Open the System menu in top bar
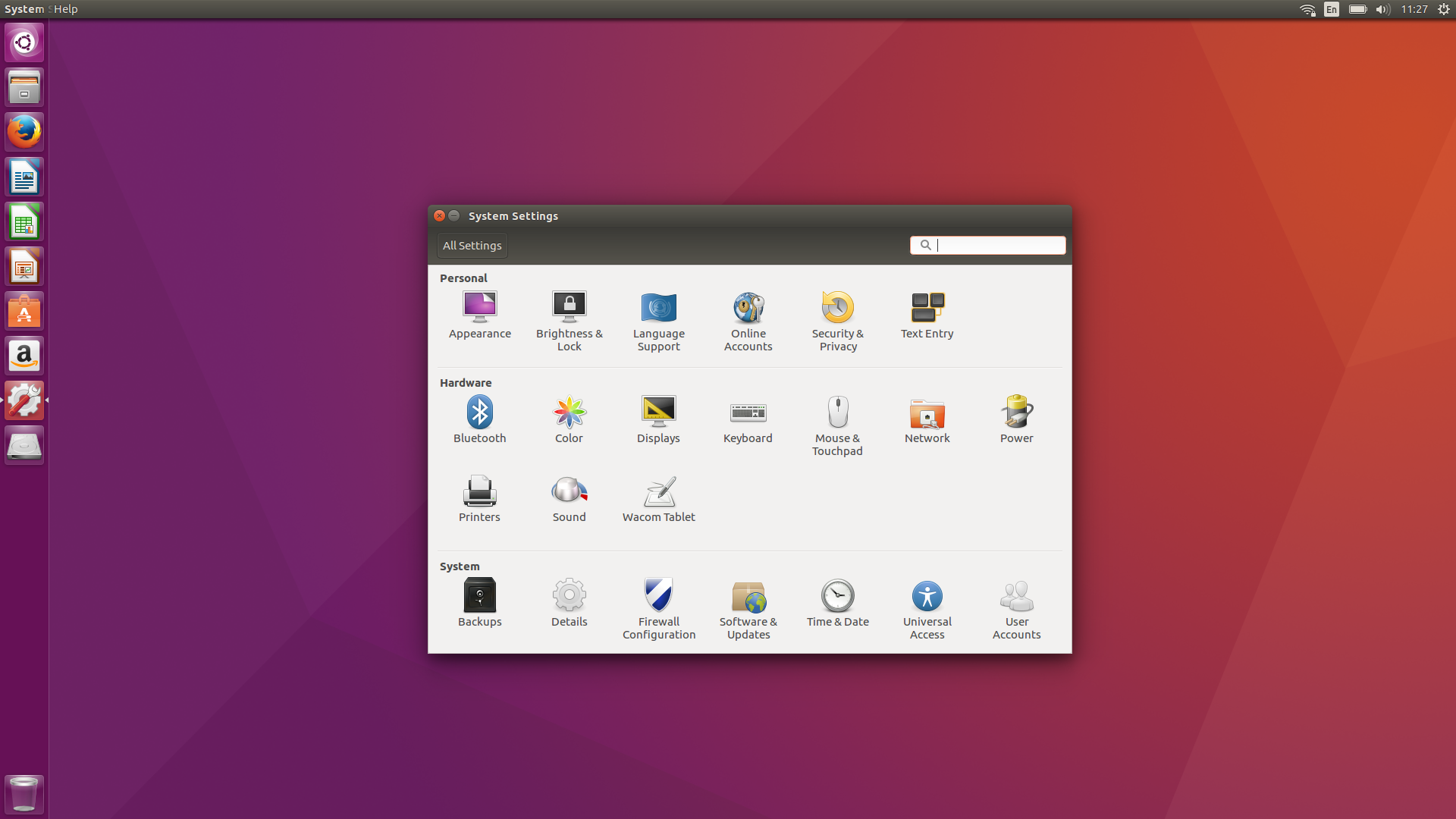This screenshot has width=1456, height=819. point(24,9)
